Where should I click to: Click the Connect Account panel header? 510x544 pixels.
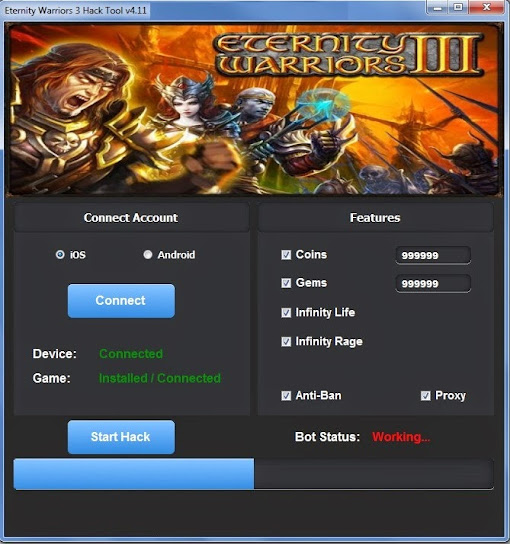(x=131, y=218)
